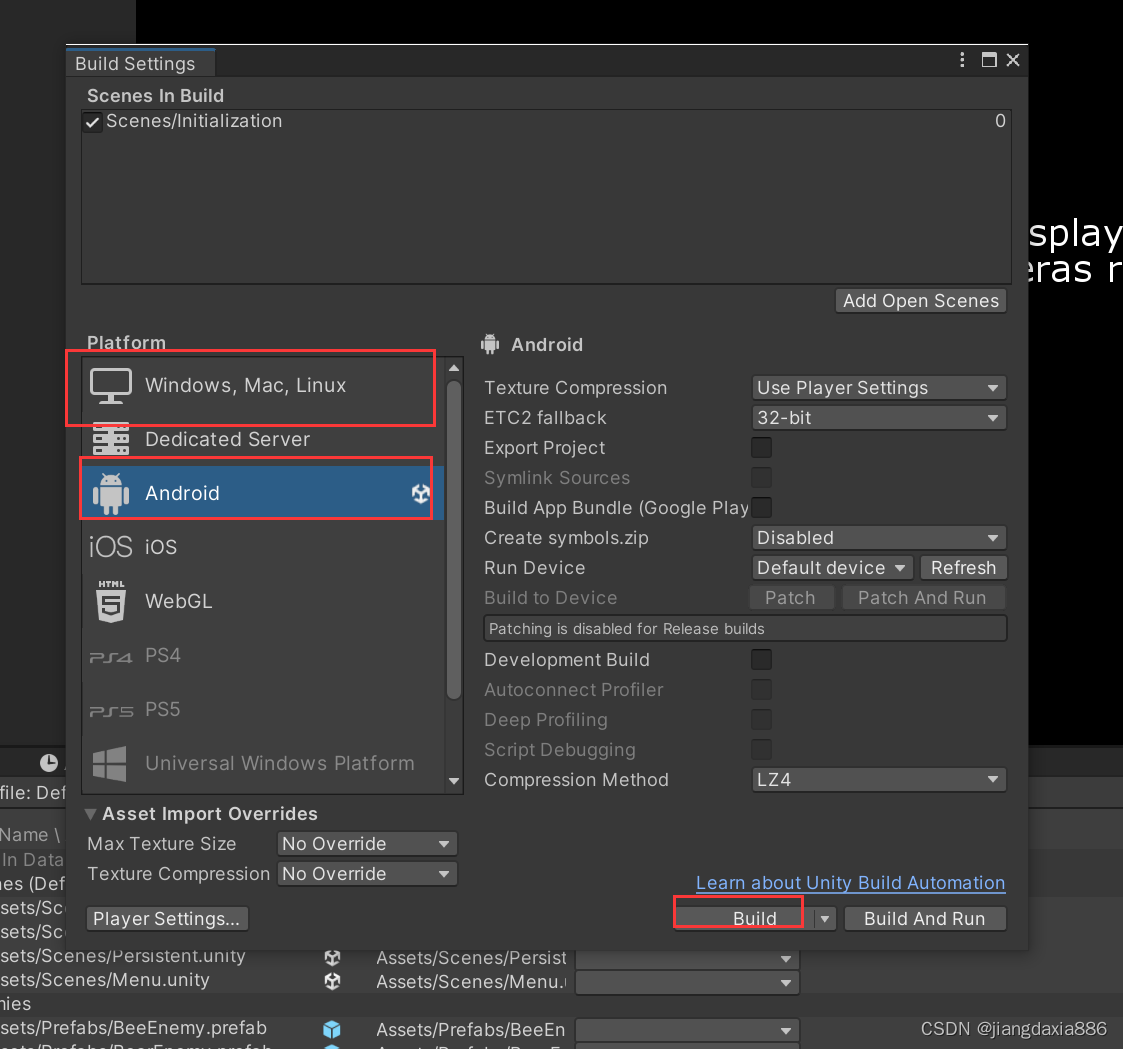Toggle the Autoconnect Profiler checkbox
The width and height of the screenshot is (1123, 1049).
[761, 690]
